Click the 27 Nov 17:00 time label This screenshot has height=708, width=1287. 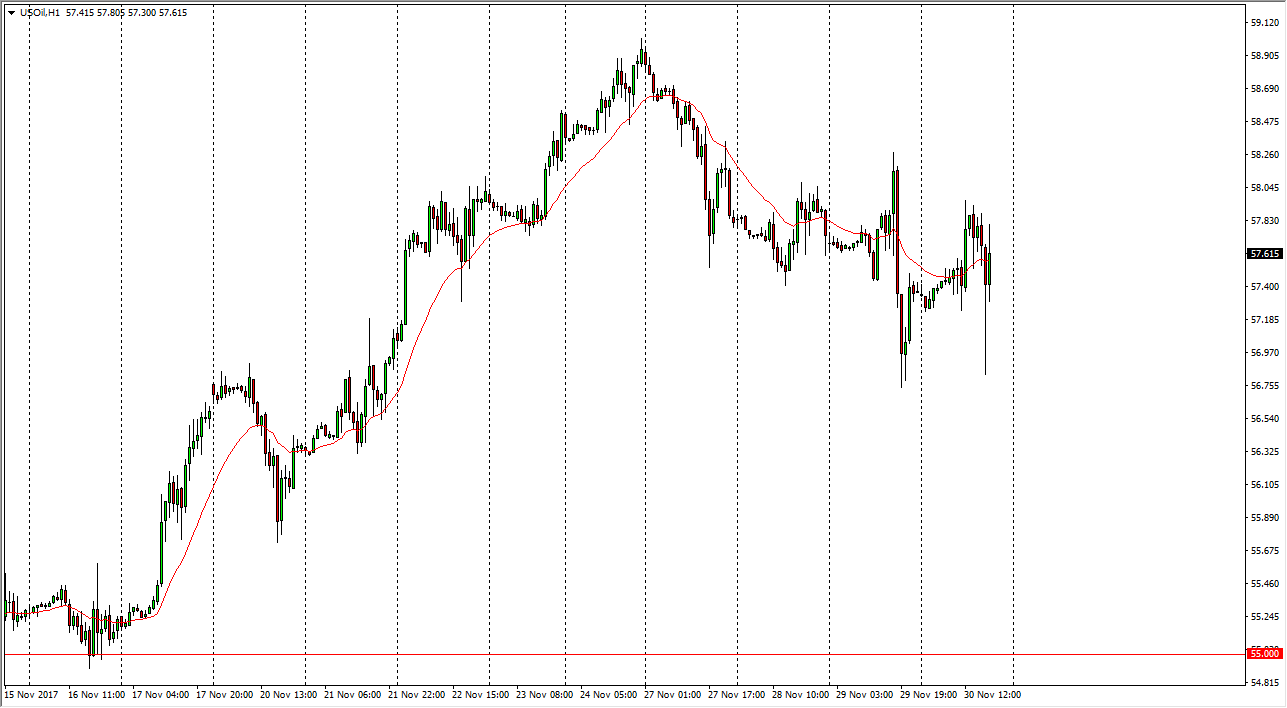point(737,694)
